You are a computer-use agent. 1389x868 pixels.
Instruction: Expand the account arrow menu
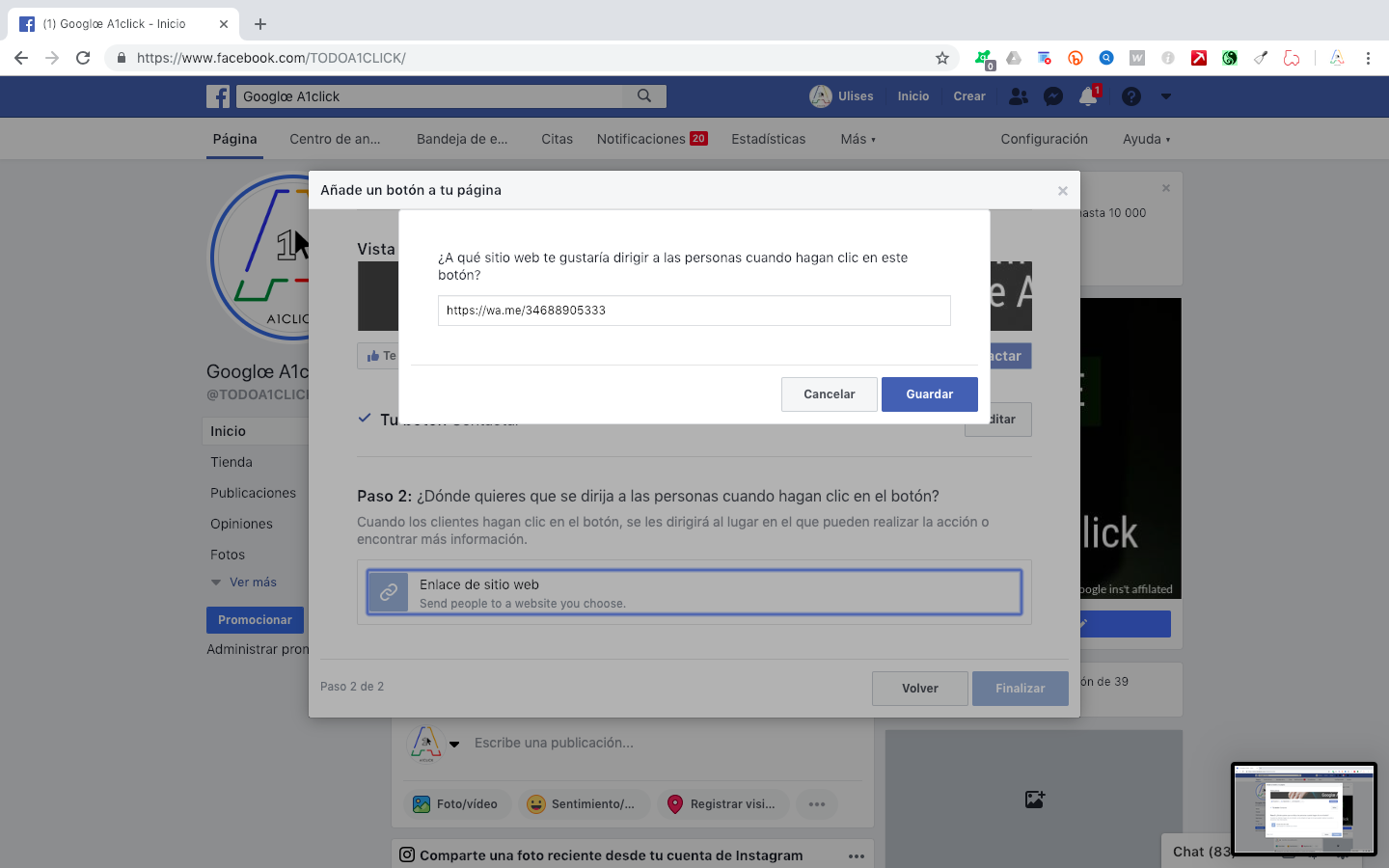pos(1165,96)
